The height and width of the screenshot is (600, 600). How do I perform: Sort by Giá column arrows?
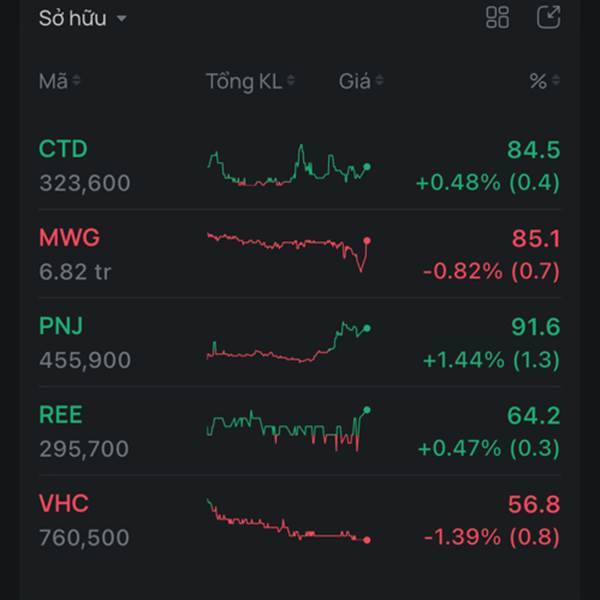(379, 82)
